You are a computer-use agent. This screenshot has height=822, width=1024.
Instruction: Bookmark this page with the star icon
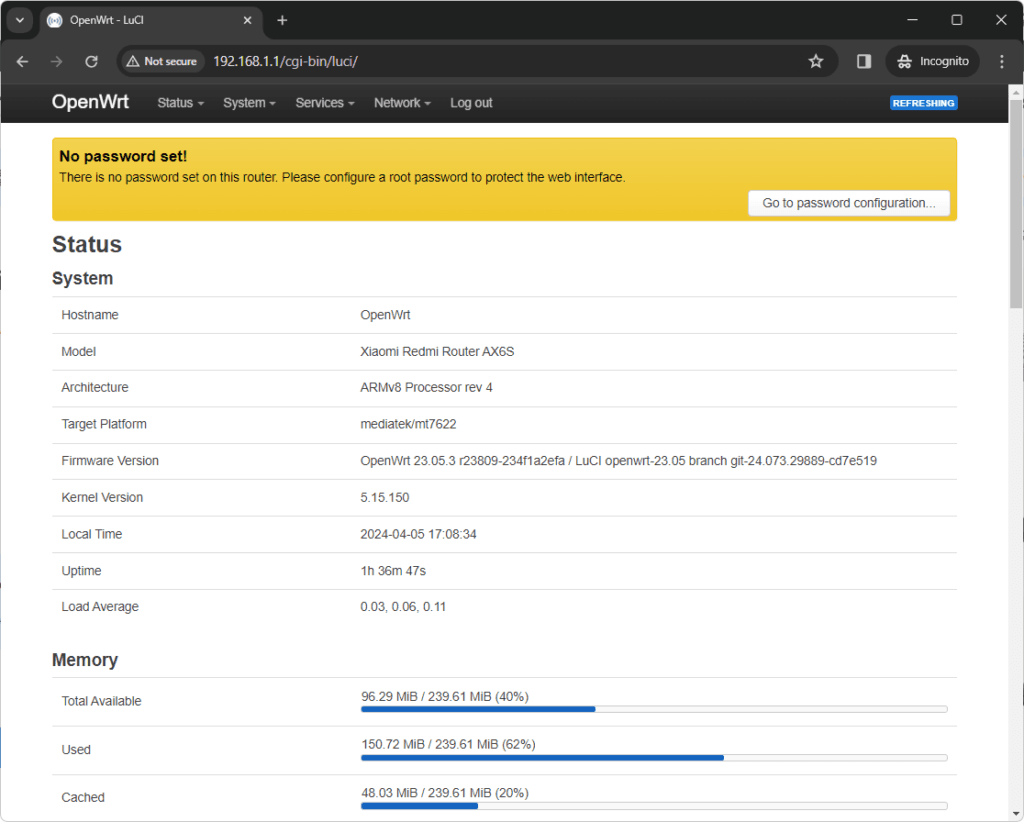pos(816,61)
